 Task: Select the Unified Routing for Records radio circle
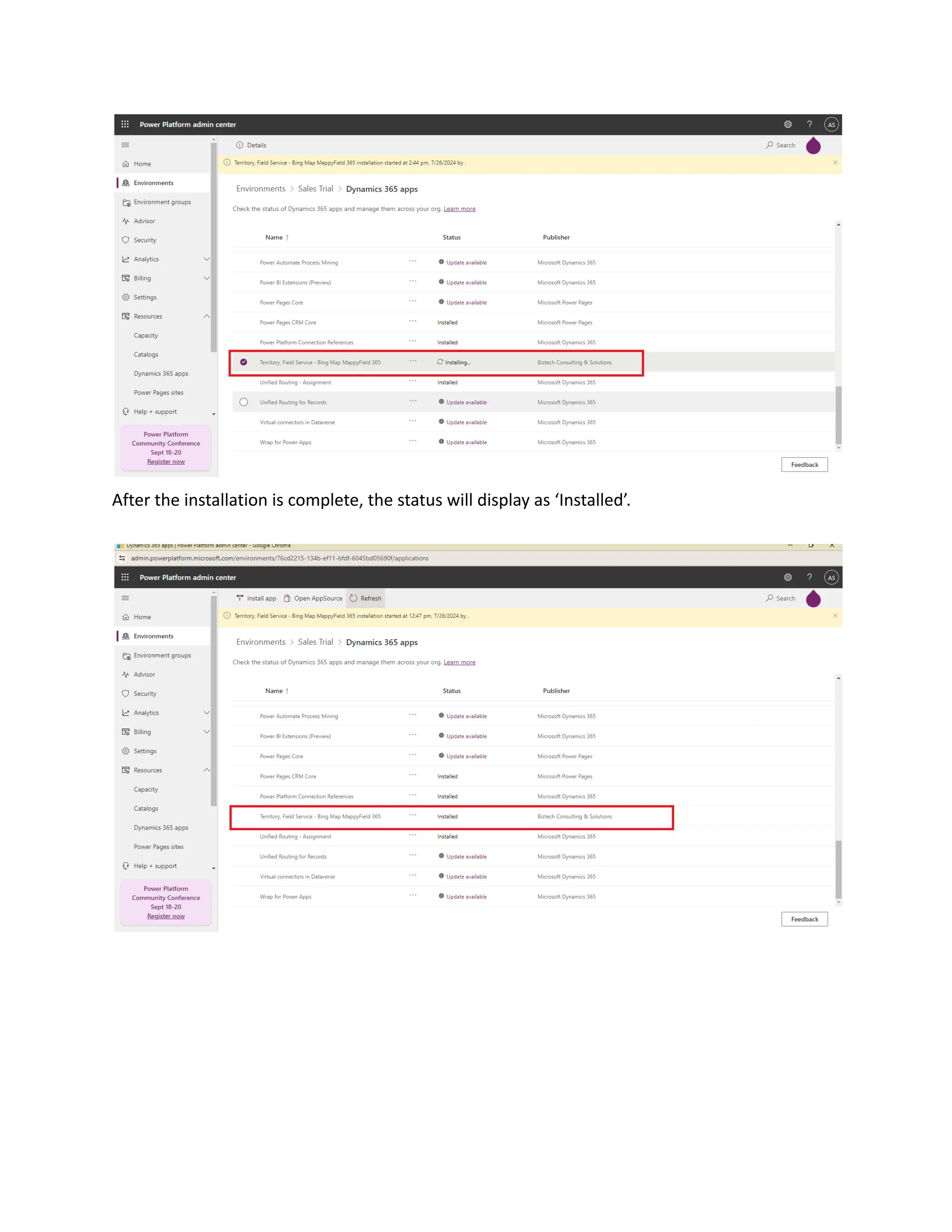point(244,402)
